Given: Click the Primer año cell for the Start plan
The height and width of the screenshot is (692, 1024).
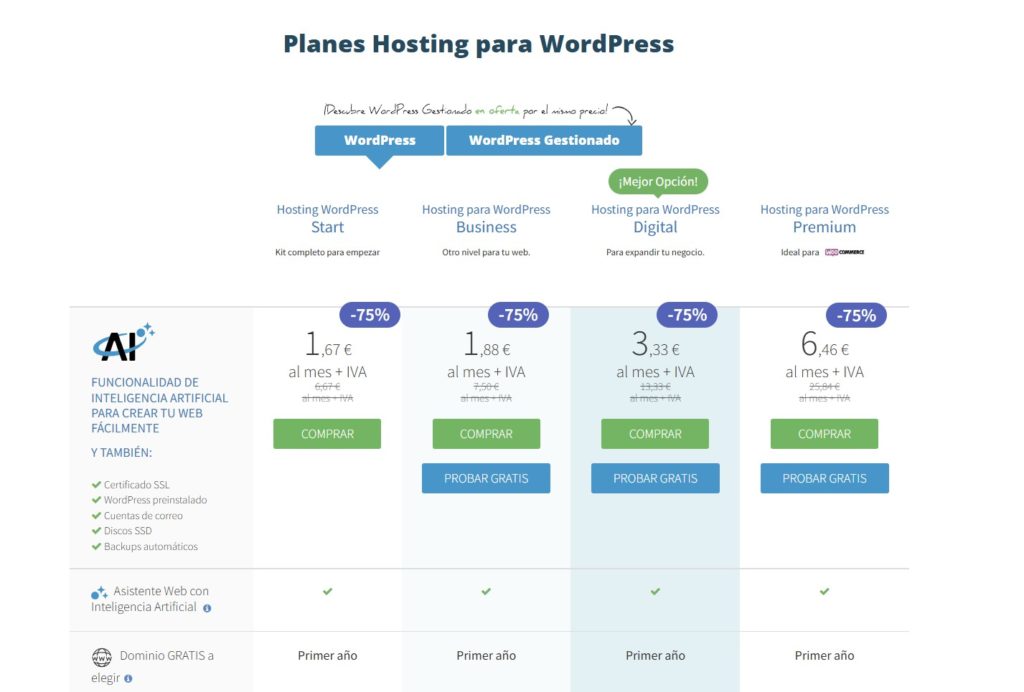Looking at the screenshot, I should click(327, 655).
